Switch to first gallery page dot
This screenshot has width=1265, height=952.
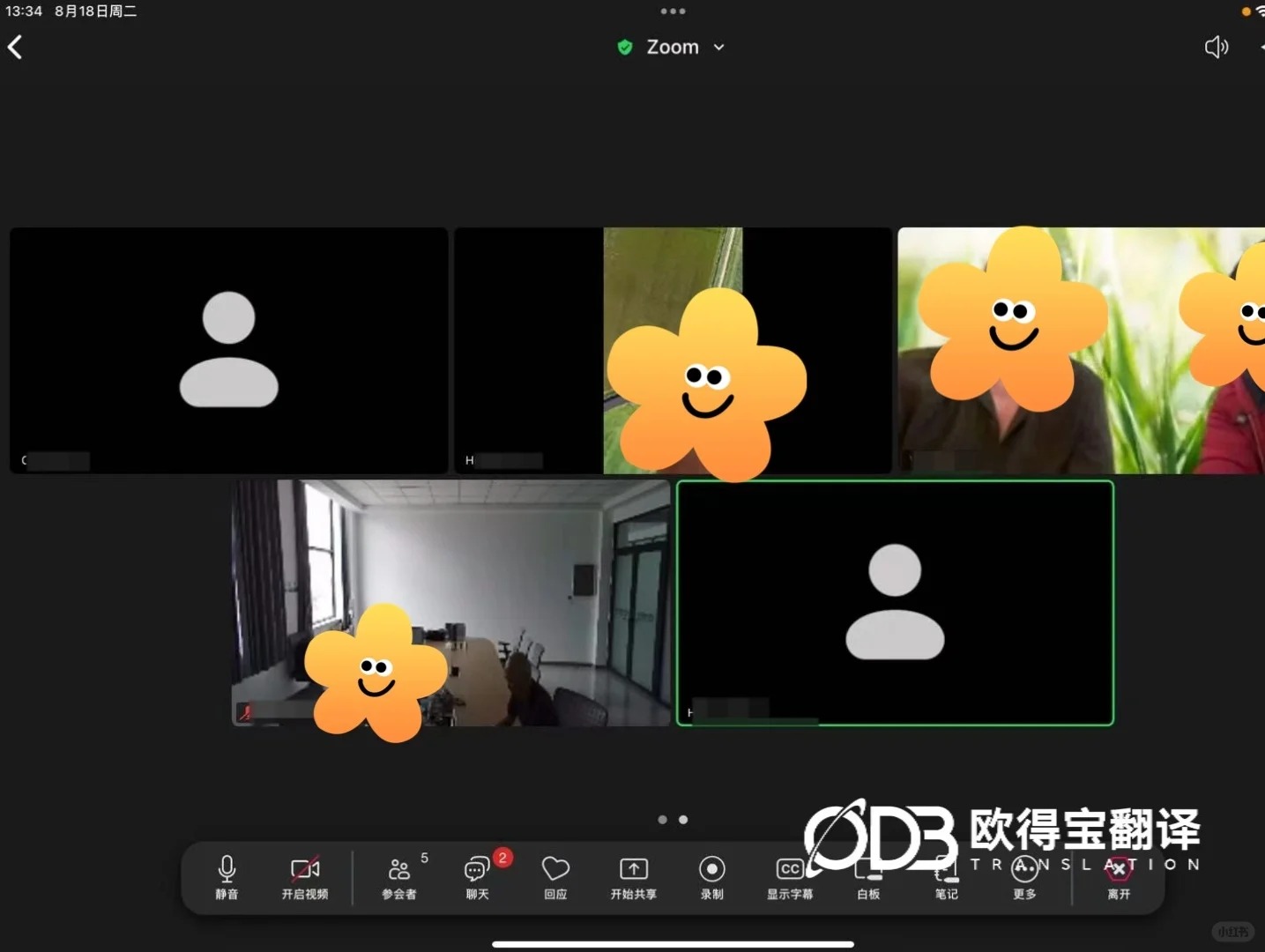click(662, 820)
